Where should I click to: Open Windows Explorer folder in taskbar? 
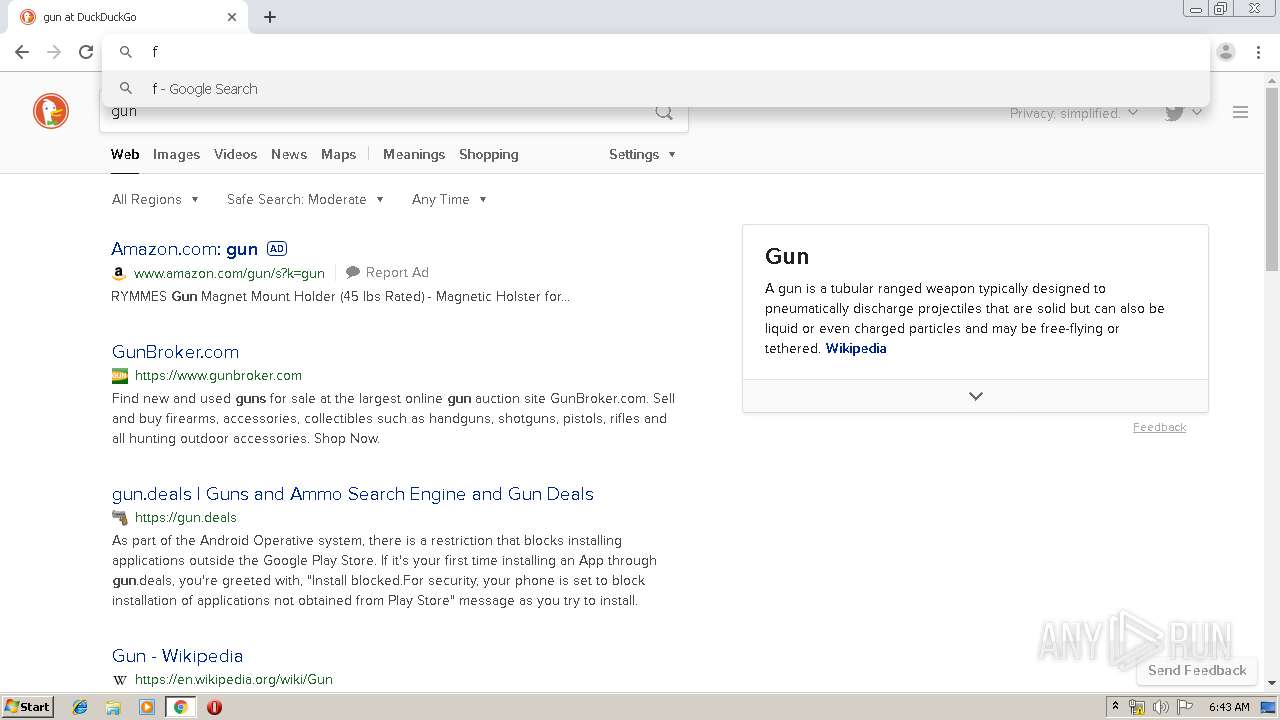pyautogui.click(x=113, y=707)
